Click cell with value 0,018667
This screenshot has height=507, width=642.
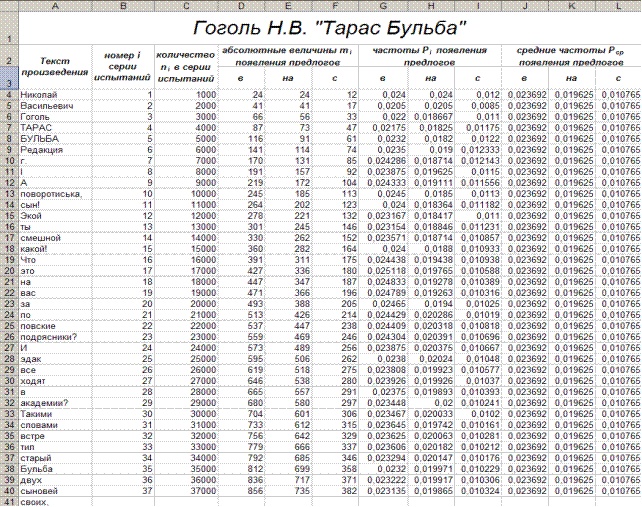(x=431, y=117)
